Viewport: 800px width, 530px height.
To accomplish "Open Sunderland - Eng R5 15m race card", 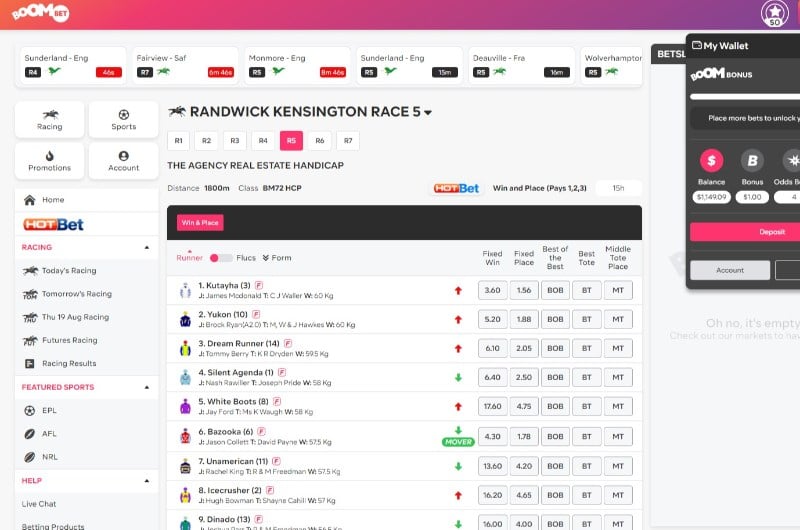I will [409, 66].
